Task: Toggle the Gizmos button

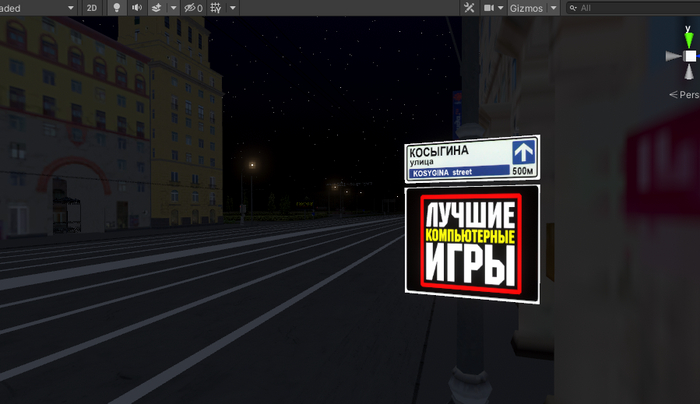Action: [x=526, y=8]
